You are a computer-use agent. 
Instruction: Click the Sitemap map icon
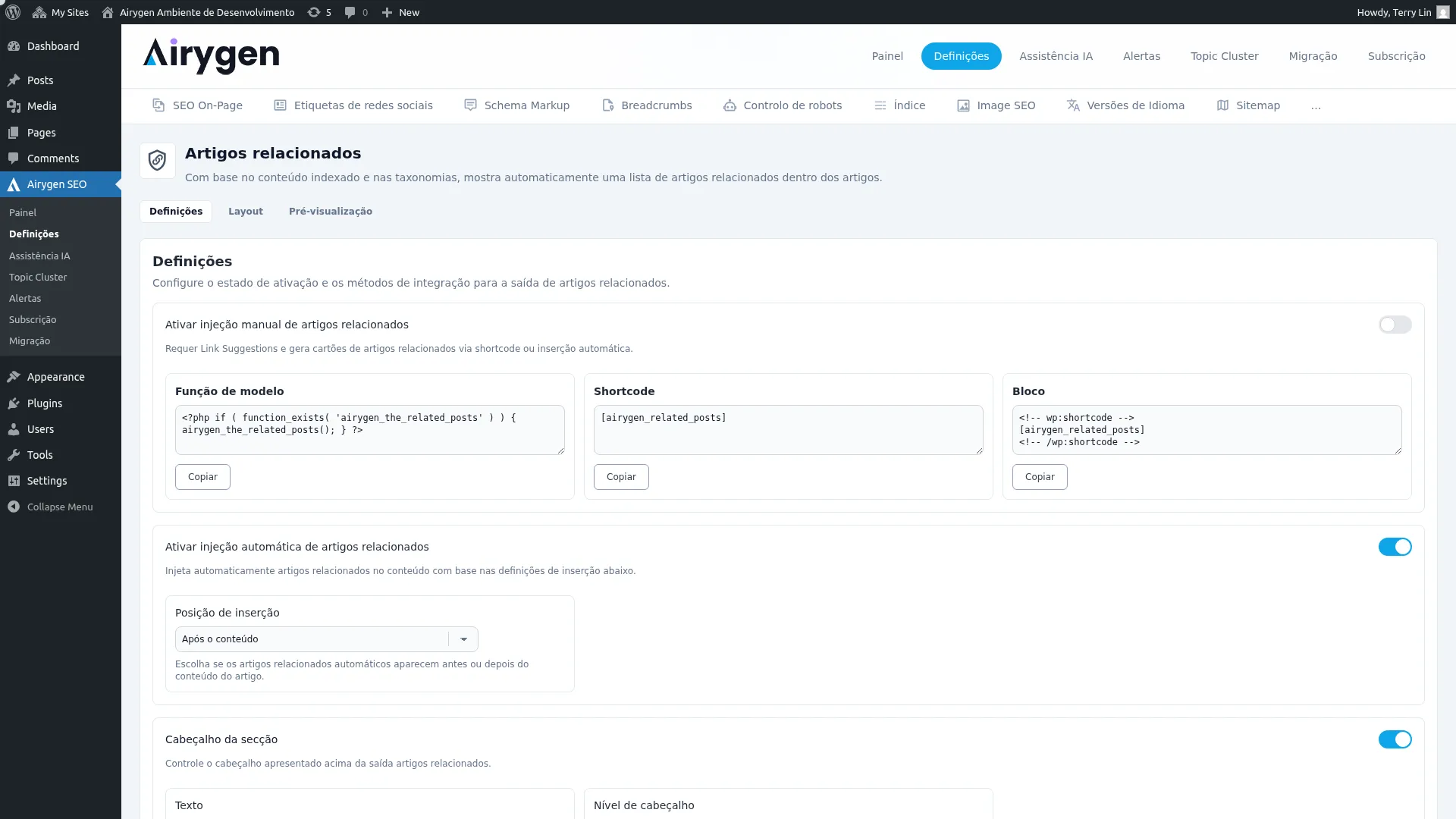coord(1222,105)
